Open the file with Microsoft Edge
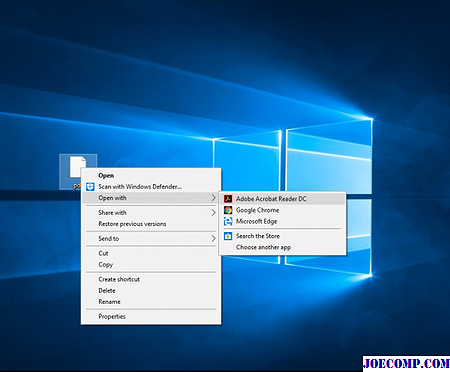Image resolution: width=450 pixels, height=372 pixels. pyautogui.click(x=282, y=221)
